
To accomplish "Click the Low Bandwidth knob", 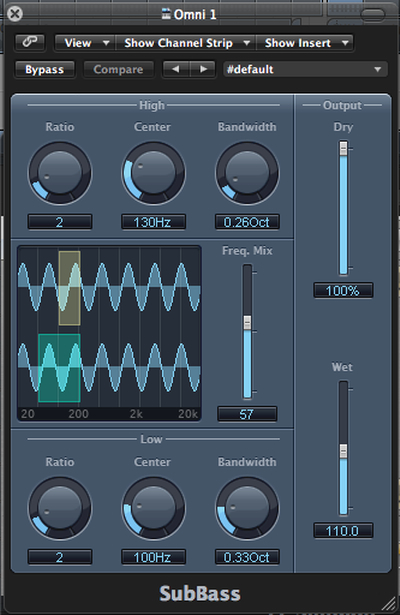I will click(247, 508).
